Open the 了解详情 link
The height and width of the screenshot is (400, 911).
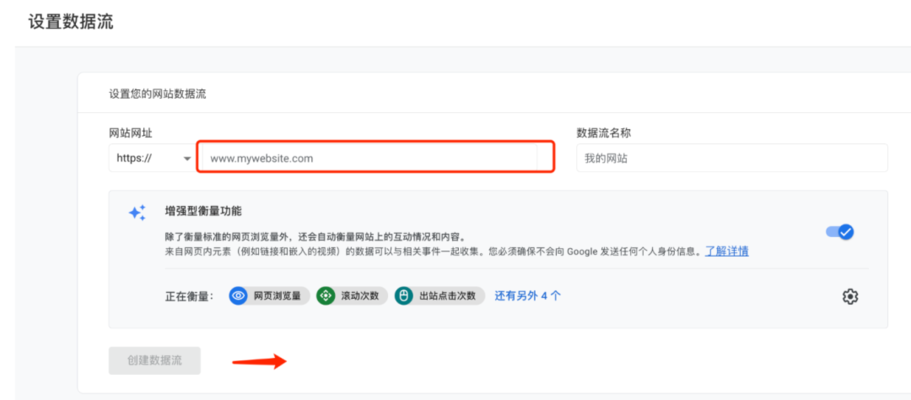[726, 251]
